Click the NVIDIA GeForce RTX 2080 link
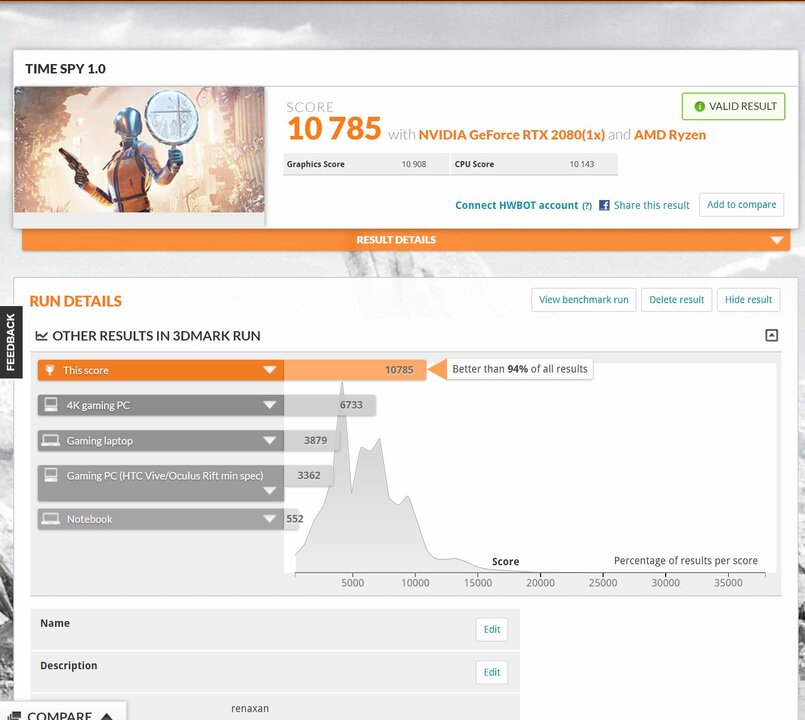 [511, 135]
